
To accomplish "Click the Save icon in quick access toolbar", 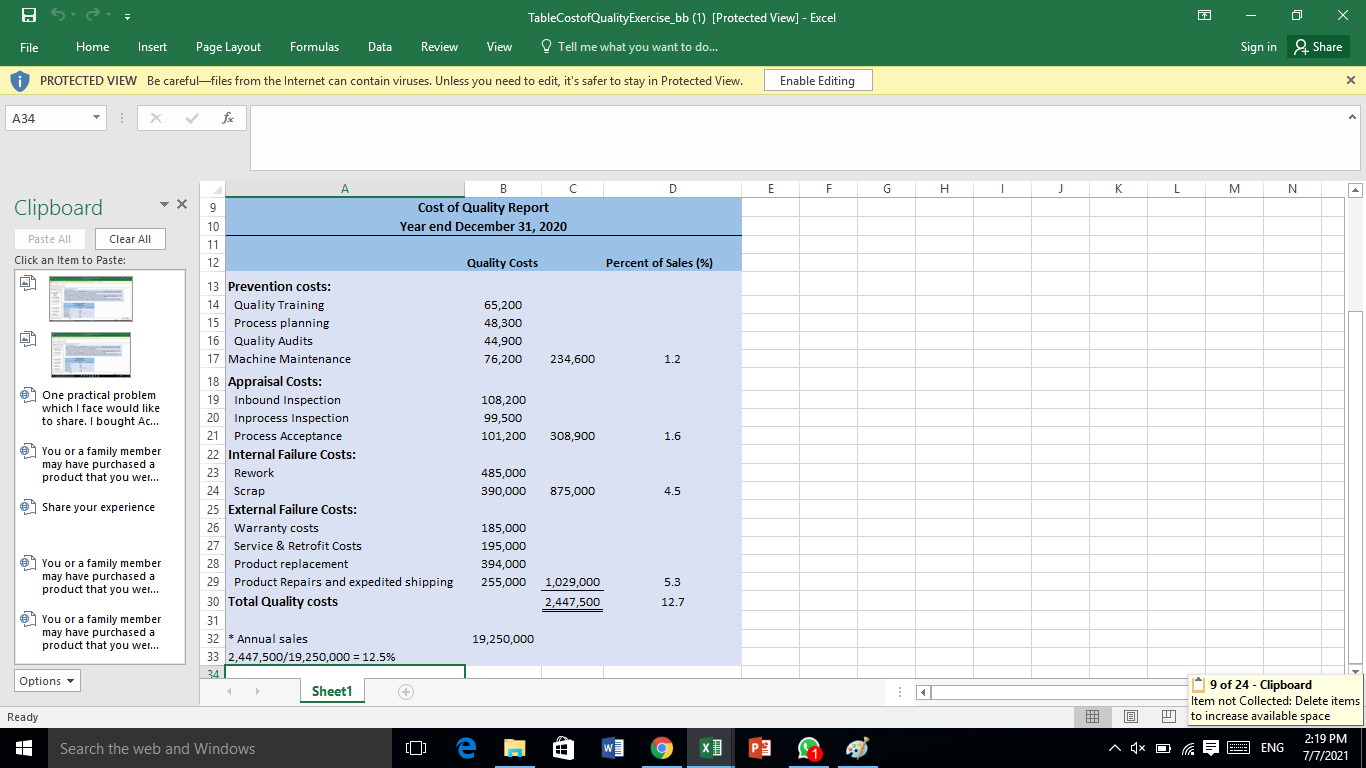I will 31,17.
